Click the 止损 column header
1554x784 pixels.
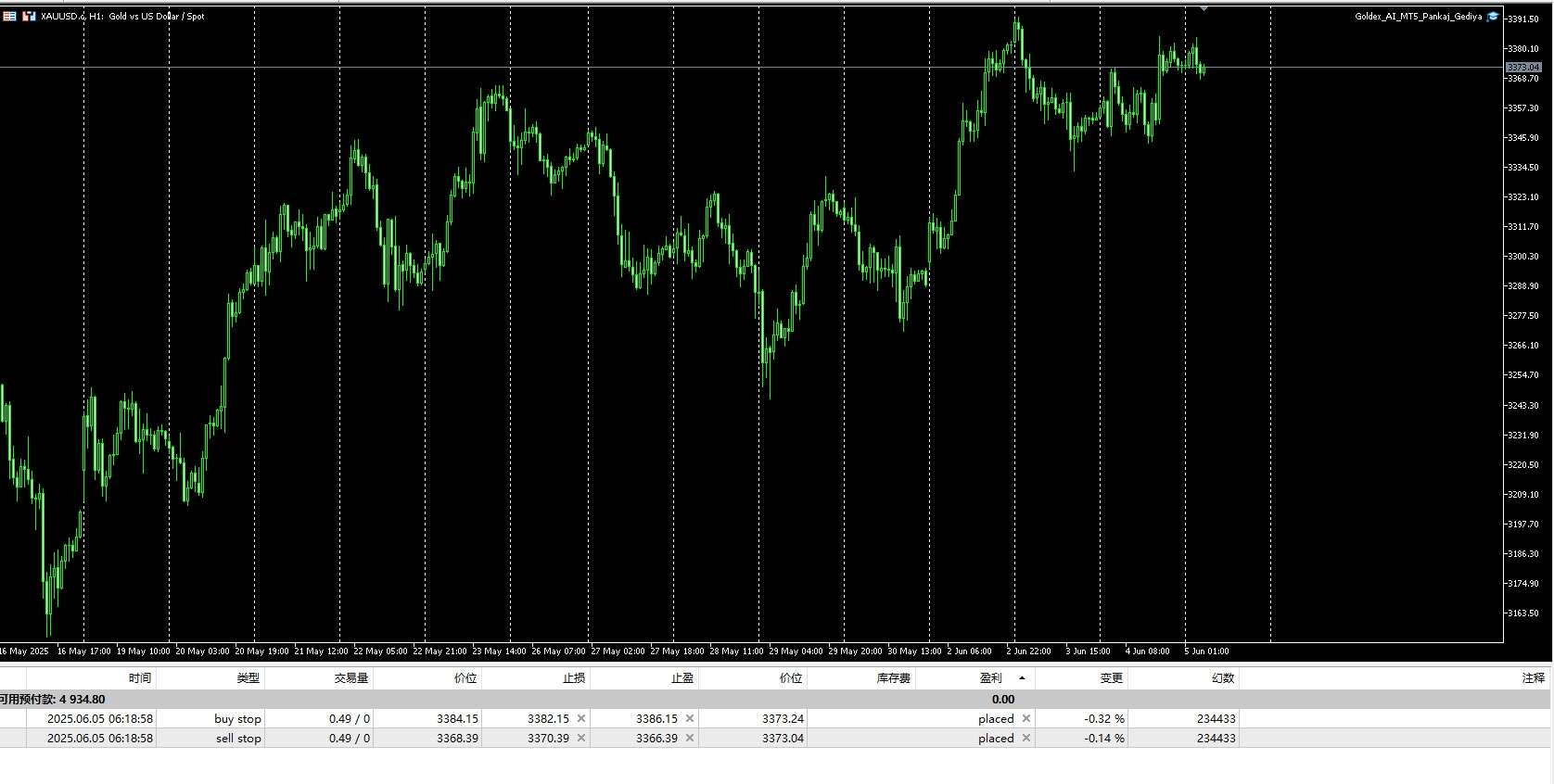click(x=574, y=678)
